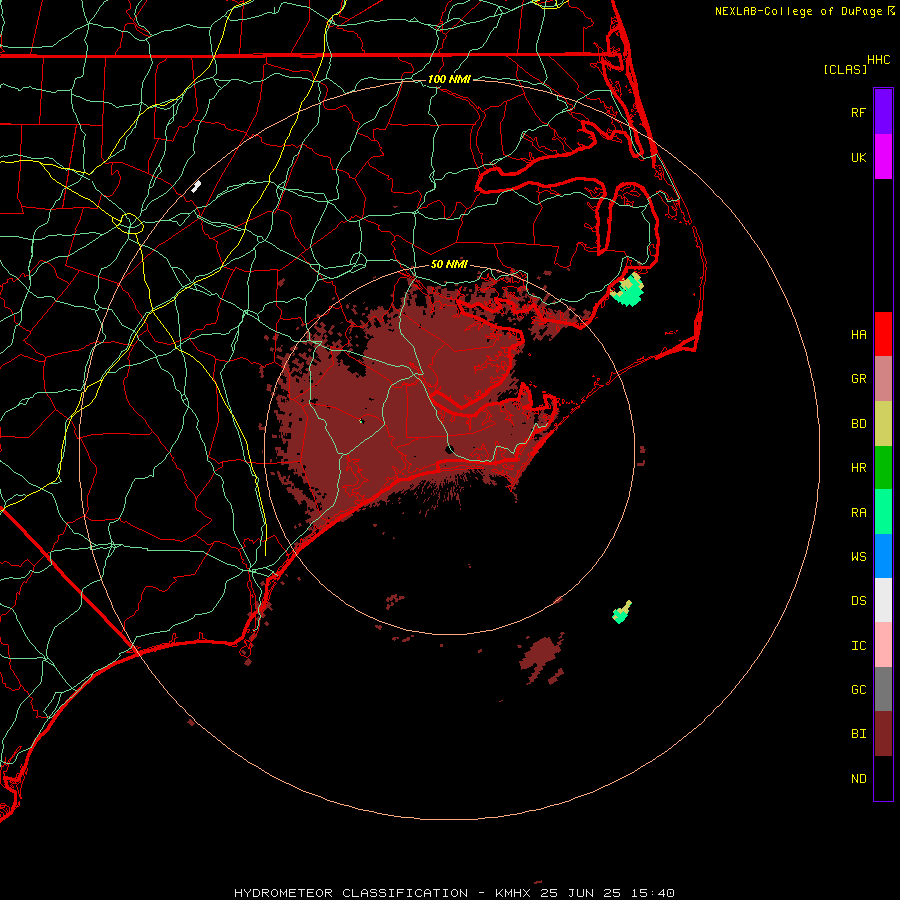Click the RF purple legend swatch

883,112
